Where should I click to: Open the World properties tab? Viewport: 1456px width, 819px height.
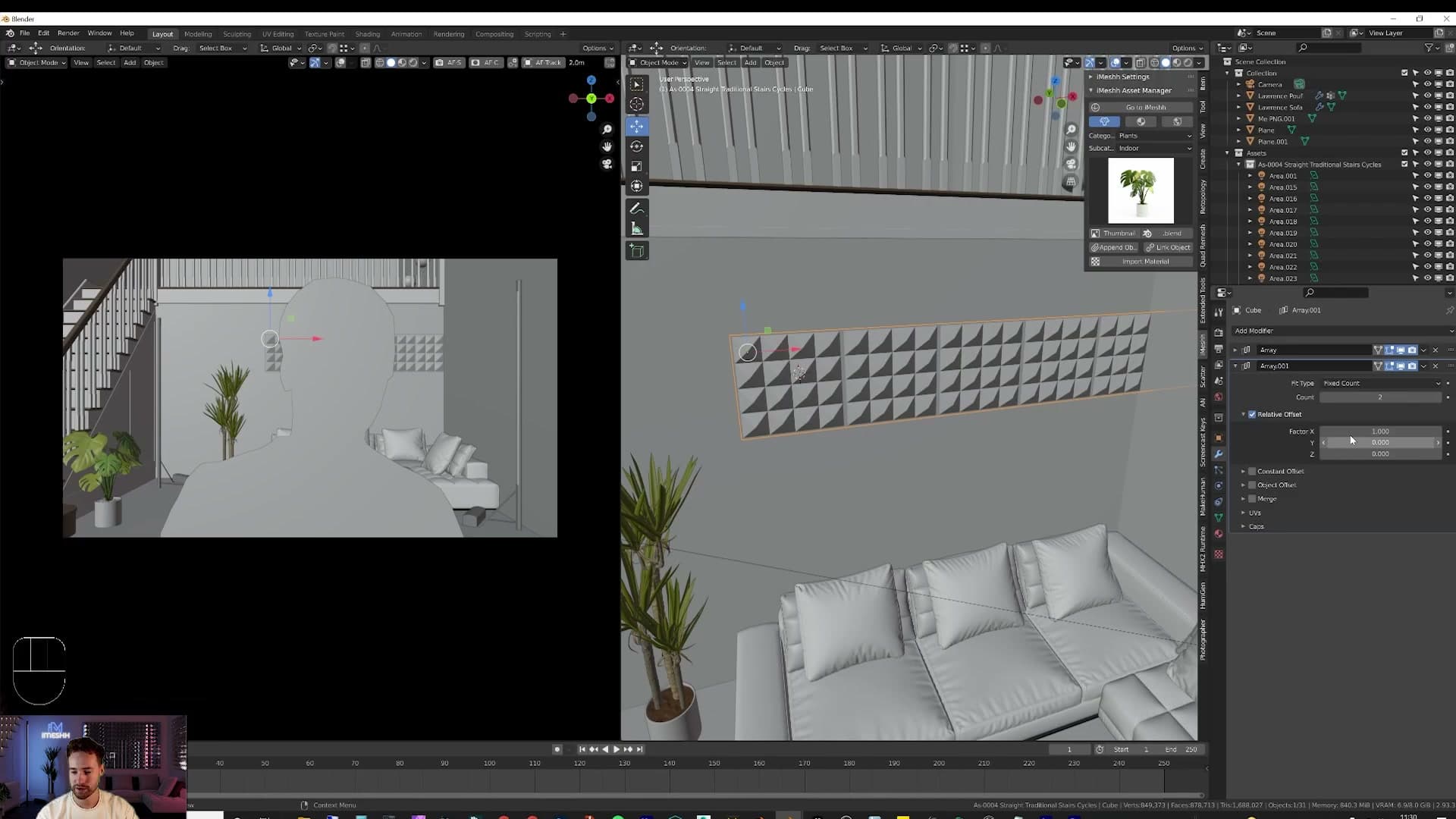point(1219,397)
